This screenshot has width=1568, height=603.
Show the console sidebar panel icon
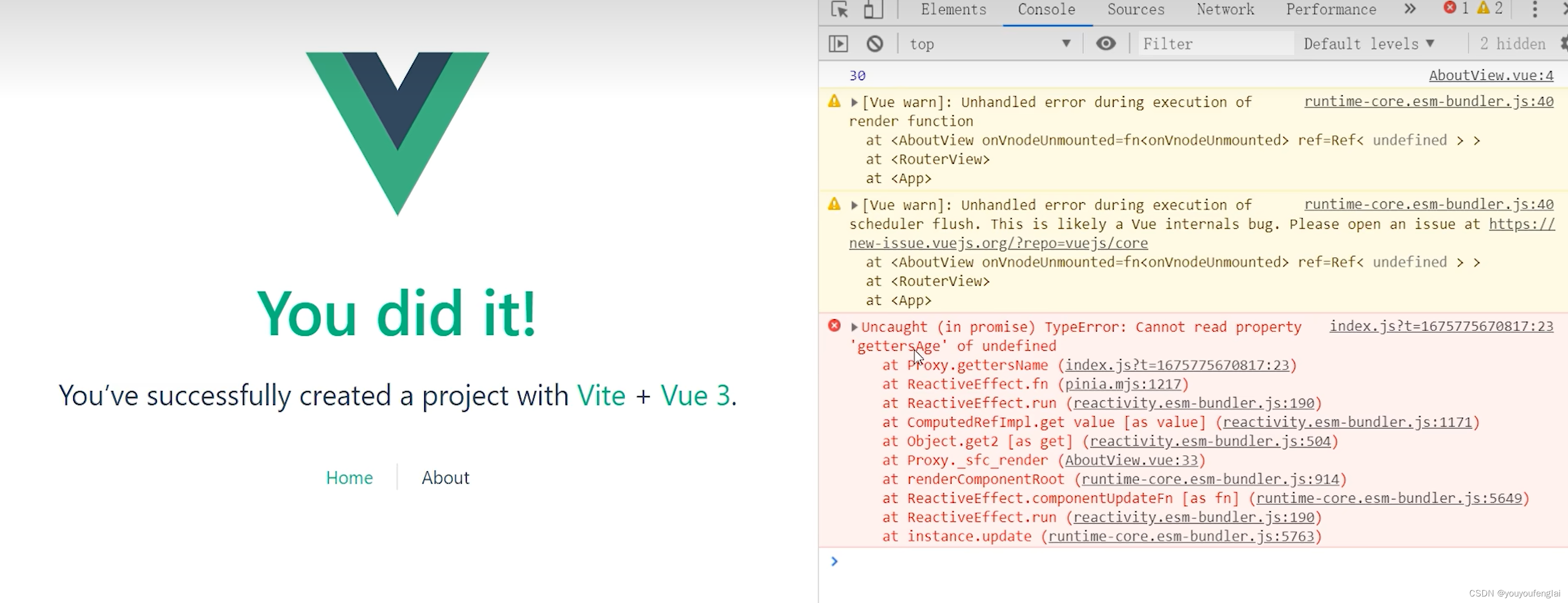click(838, 44)
